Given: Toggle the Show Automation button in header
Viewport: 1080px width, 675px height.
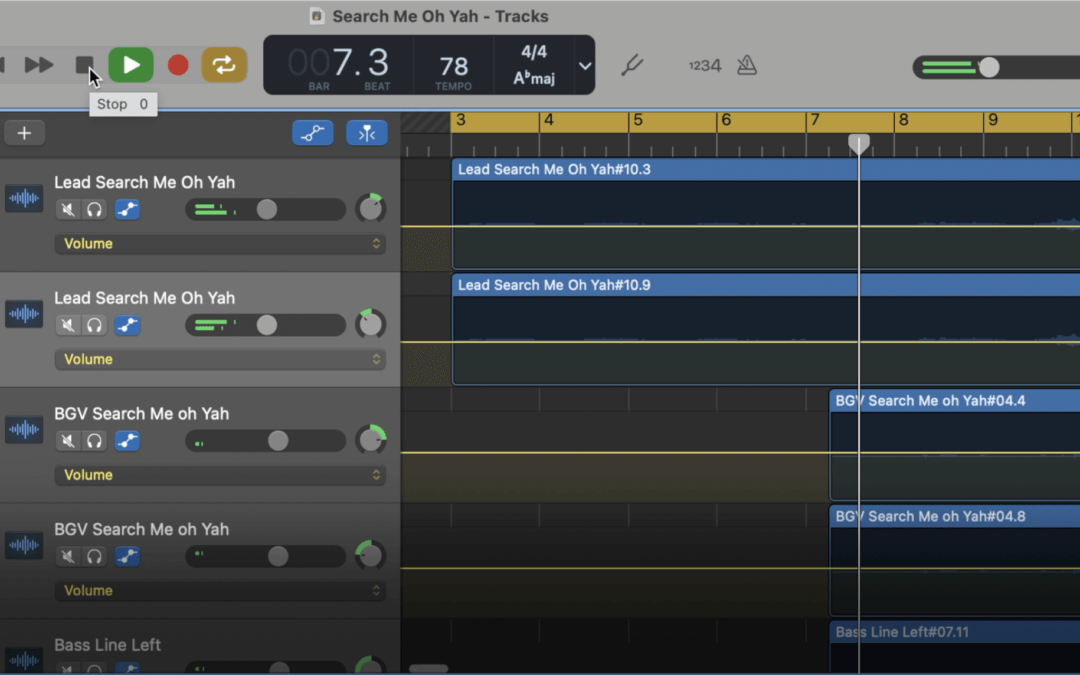Looking at the screenshot, I should [313, 133].
